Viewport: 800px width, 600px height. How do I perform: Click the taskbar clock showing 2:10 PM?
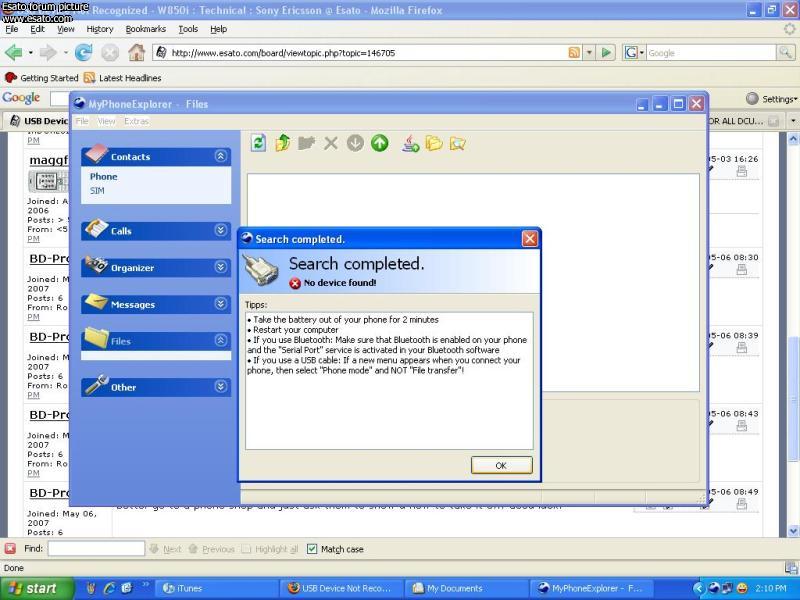tap(771, 588)
